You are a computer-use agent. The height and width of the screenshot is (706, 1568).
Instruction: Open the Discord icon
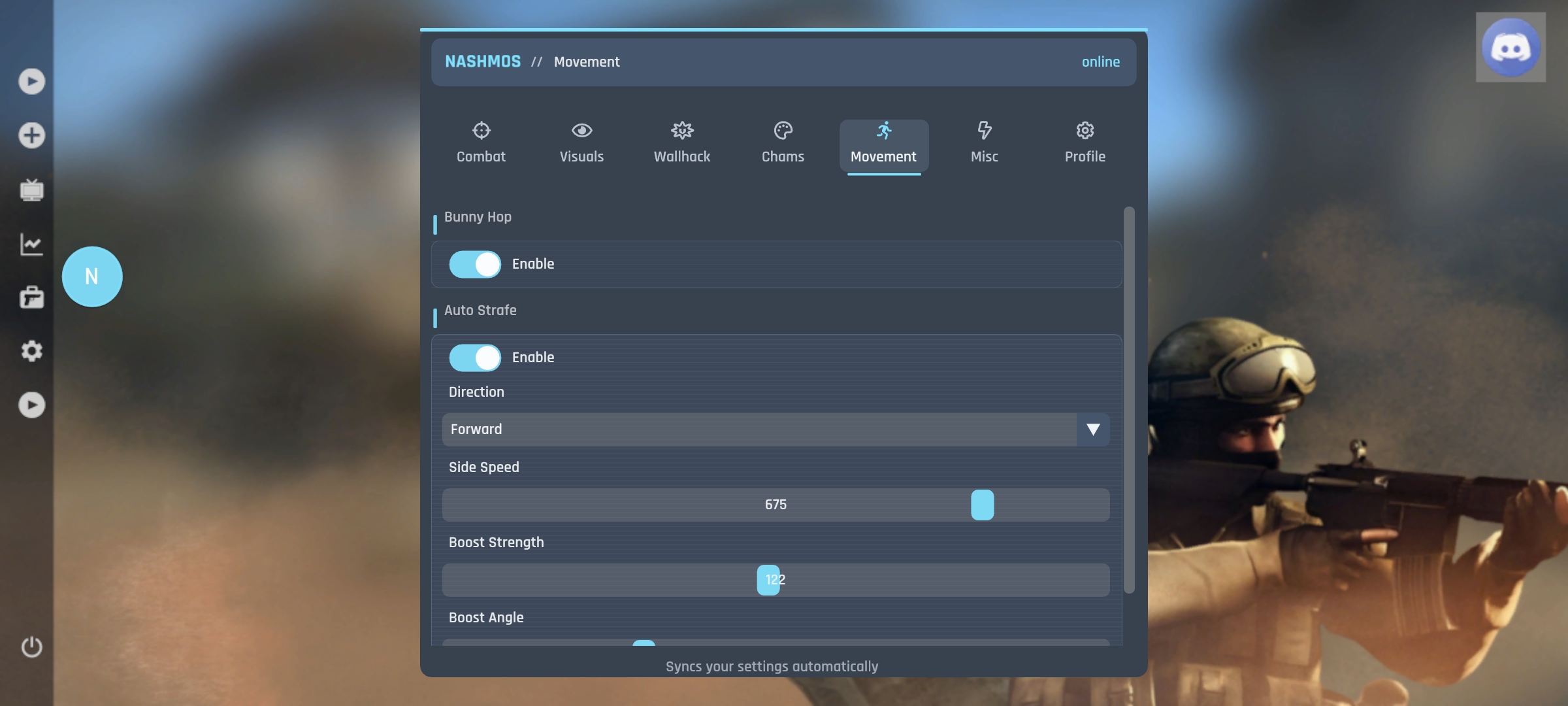(1511, 47)
